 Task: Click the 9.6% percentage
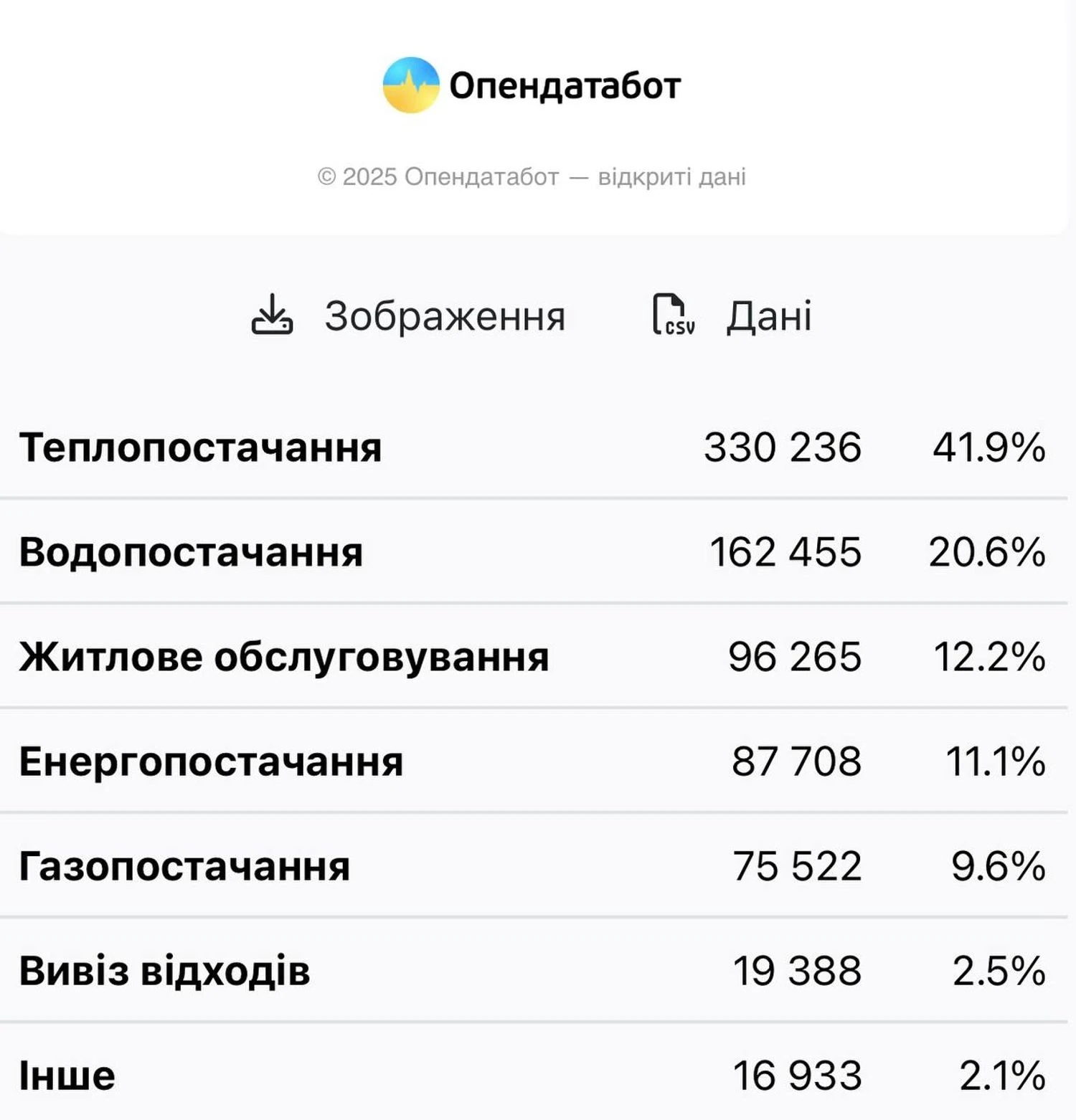[998, 866]
